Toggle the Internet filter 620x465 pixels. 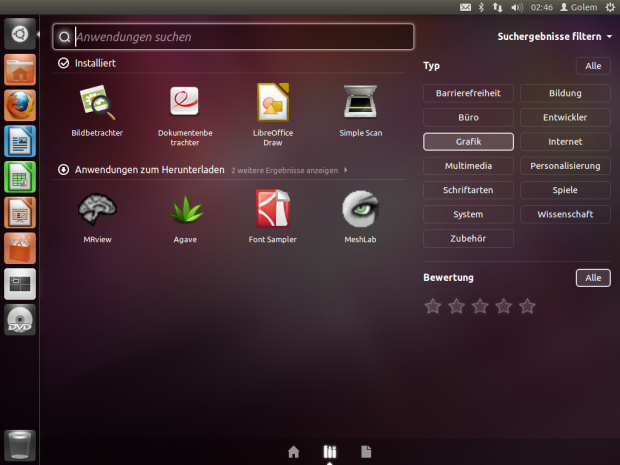click(x=565, y=142)
